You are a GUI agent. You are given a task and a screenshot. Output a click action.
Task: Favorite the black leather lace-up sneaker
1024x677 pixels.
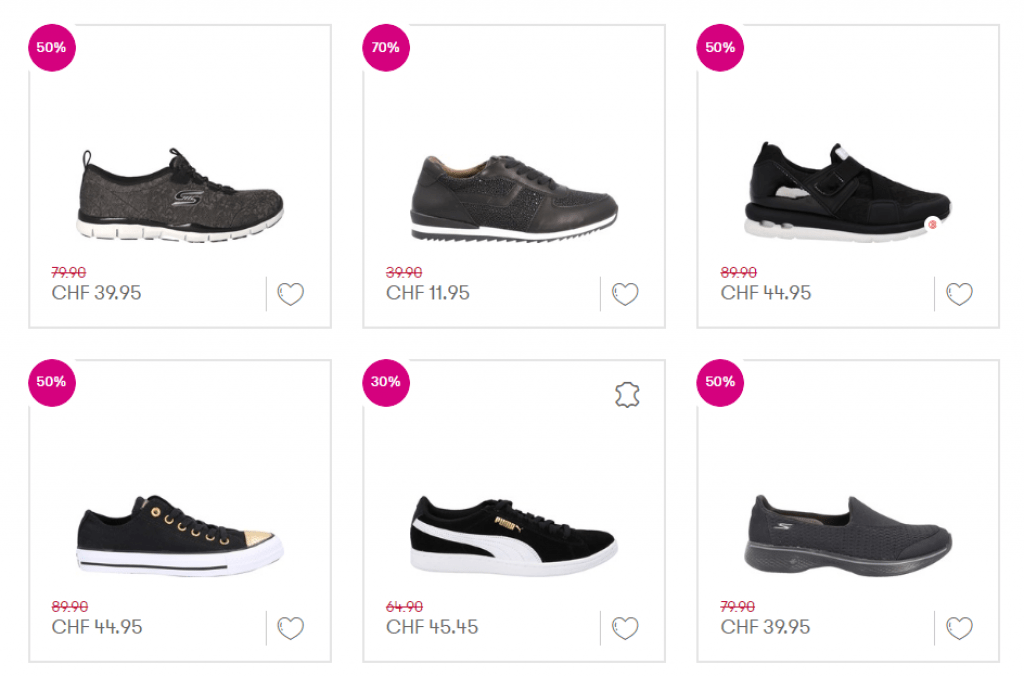(x=625, y=294)
